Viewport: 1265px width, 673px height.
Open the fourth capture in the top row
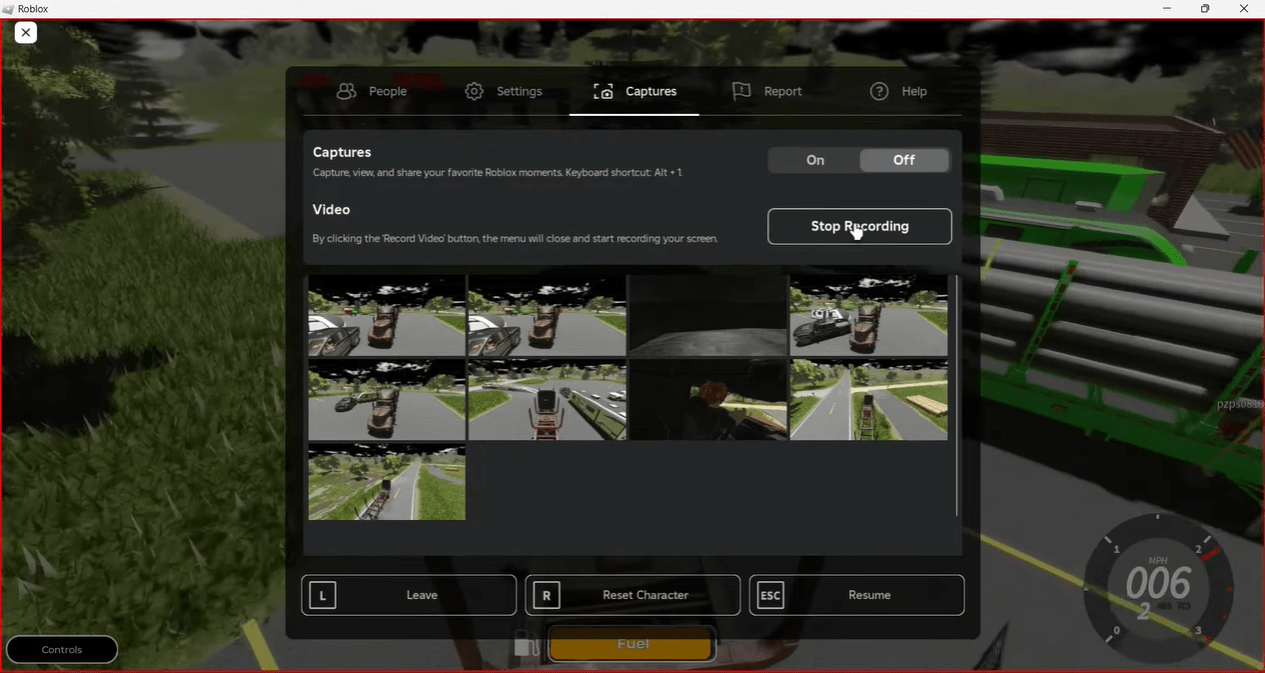coord(869,316)
